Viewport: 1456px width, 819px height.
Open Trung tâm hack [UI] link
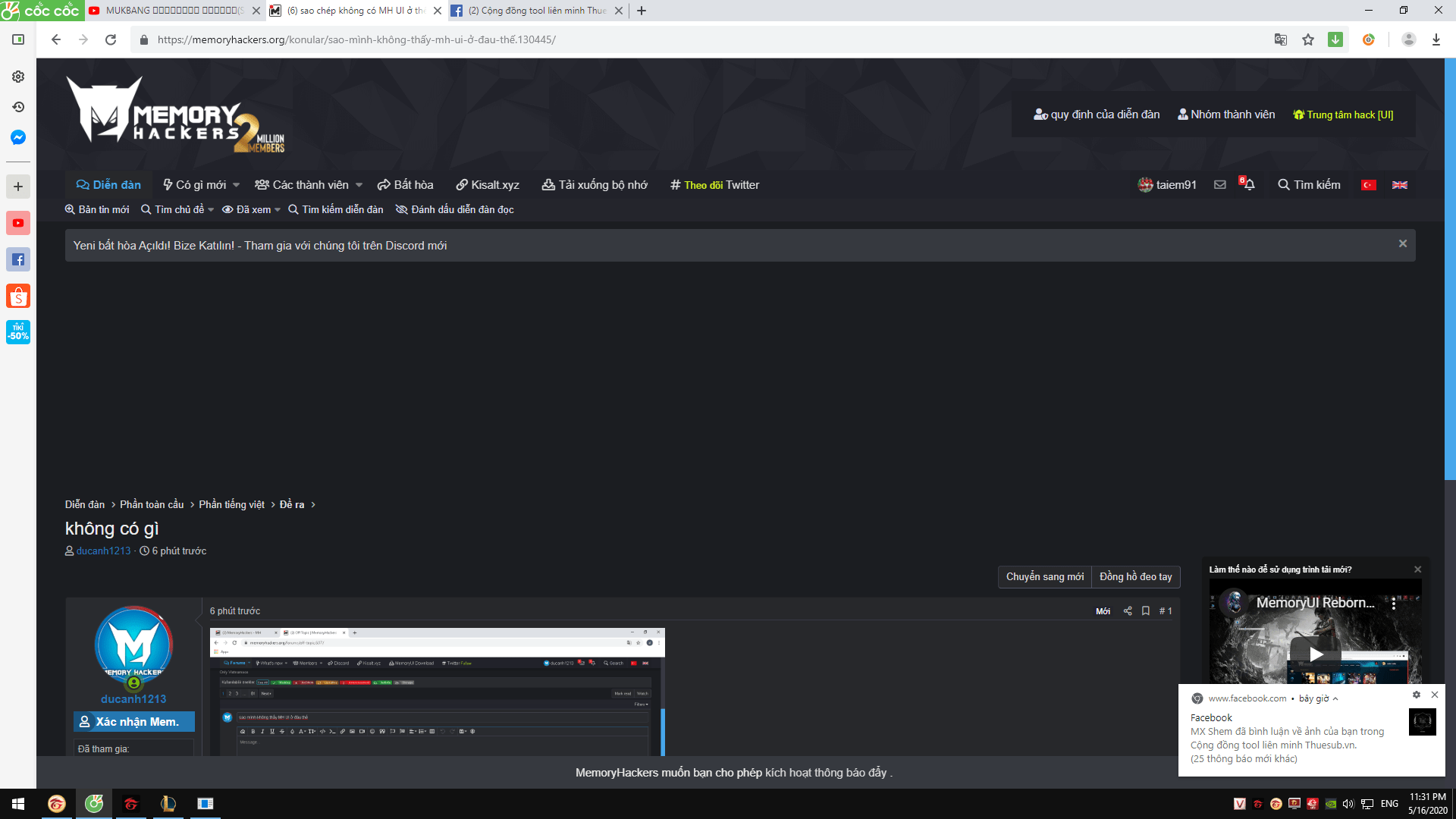click(1343, 115)
